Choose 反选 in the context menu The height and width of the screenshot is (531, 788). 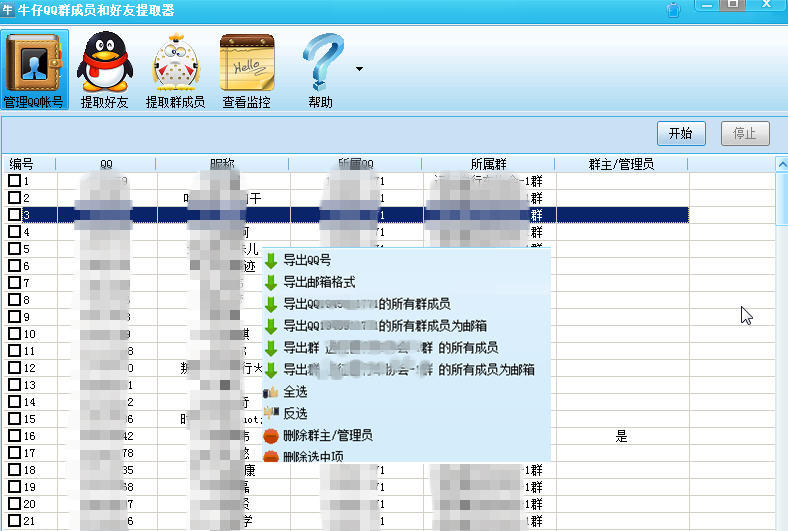coord(295,413)
